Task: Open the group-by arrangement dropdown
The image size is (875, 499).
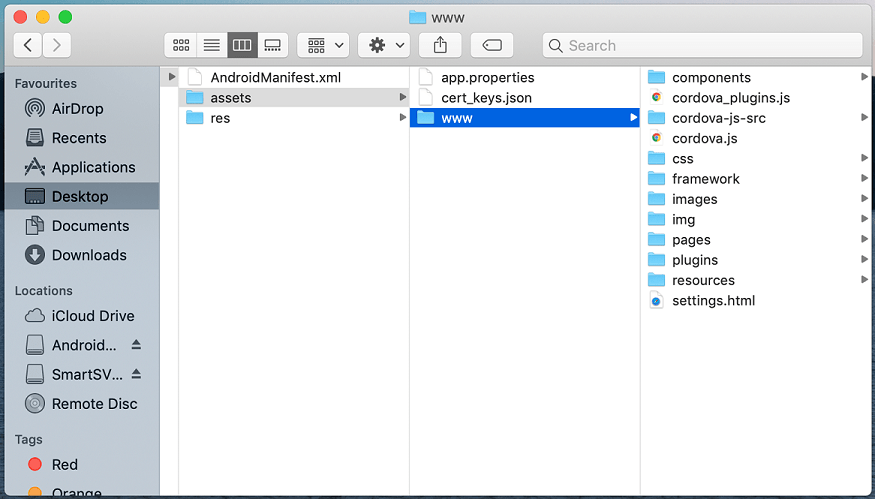Action: click(323, 45)
